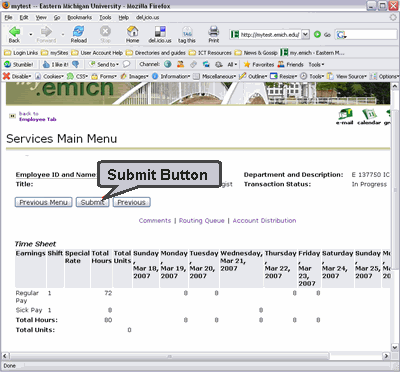Viewport: 400px width, 372px height.
Task: Click the thumbs-down icon in StumbleUpon bar
Action: coord(76,65)
